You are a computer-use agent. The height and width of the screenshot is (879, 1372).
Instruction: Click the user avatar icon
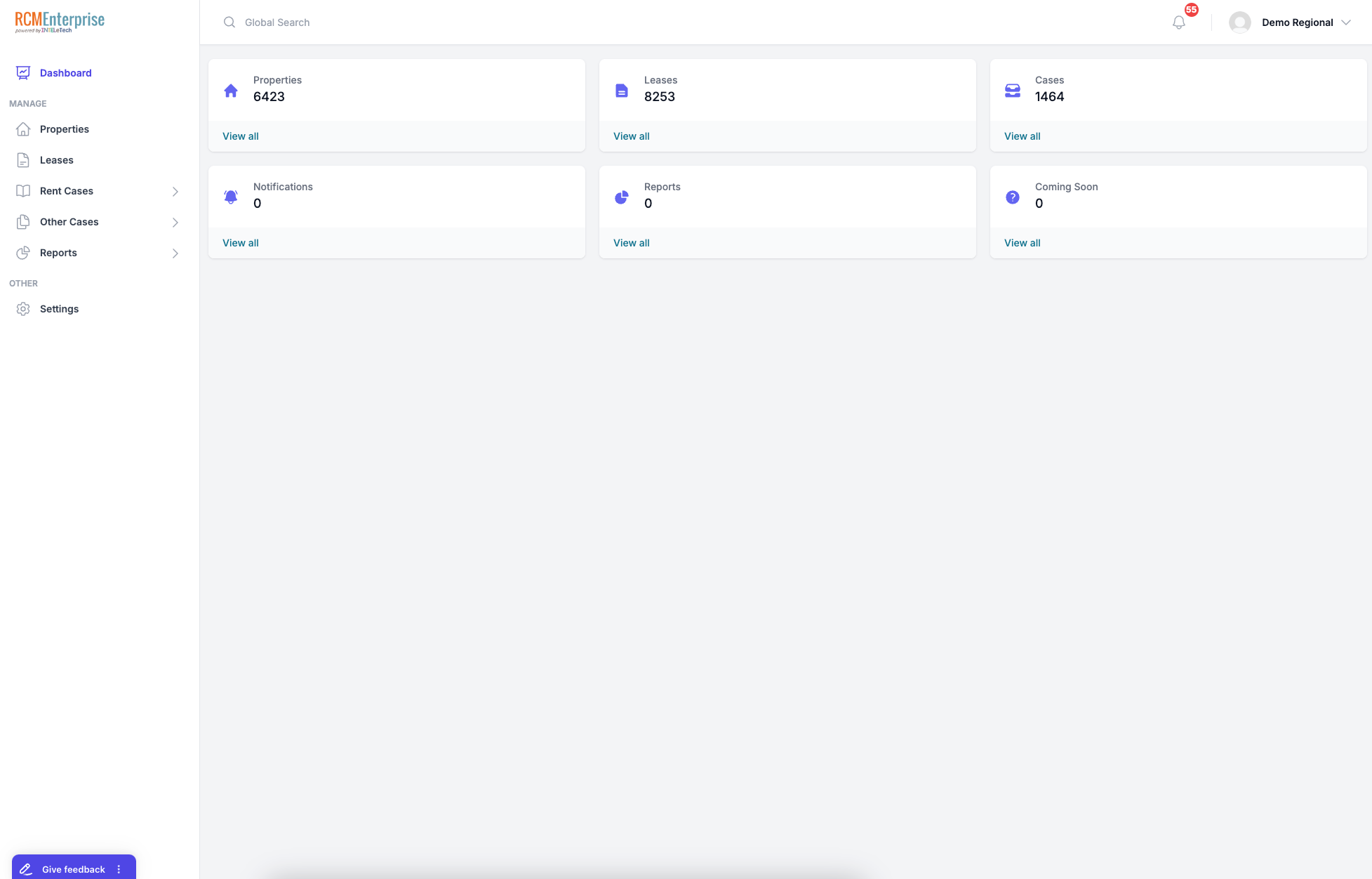coord(1240,22)
